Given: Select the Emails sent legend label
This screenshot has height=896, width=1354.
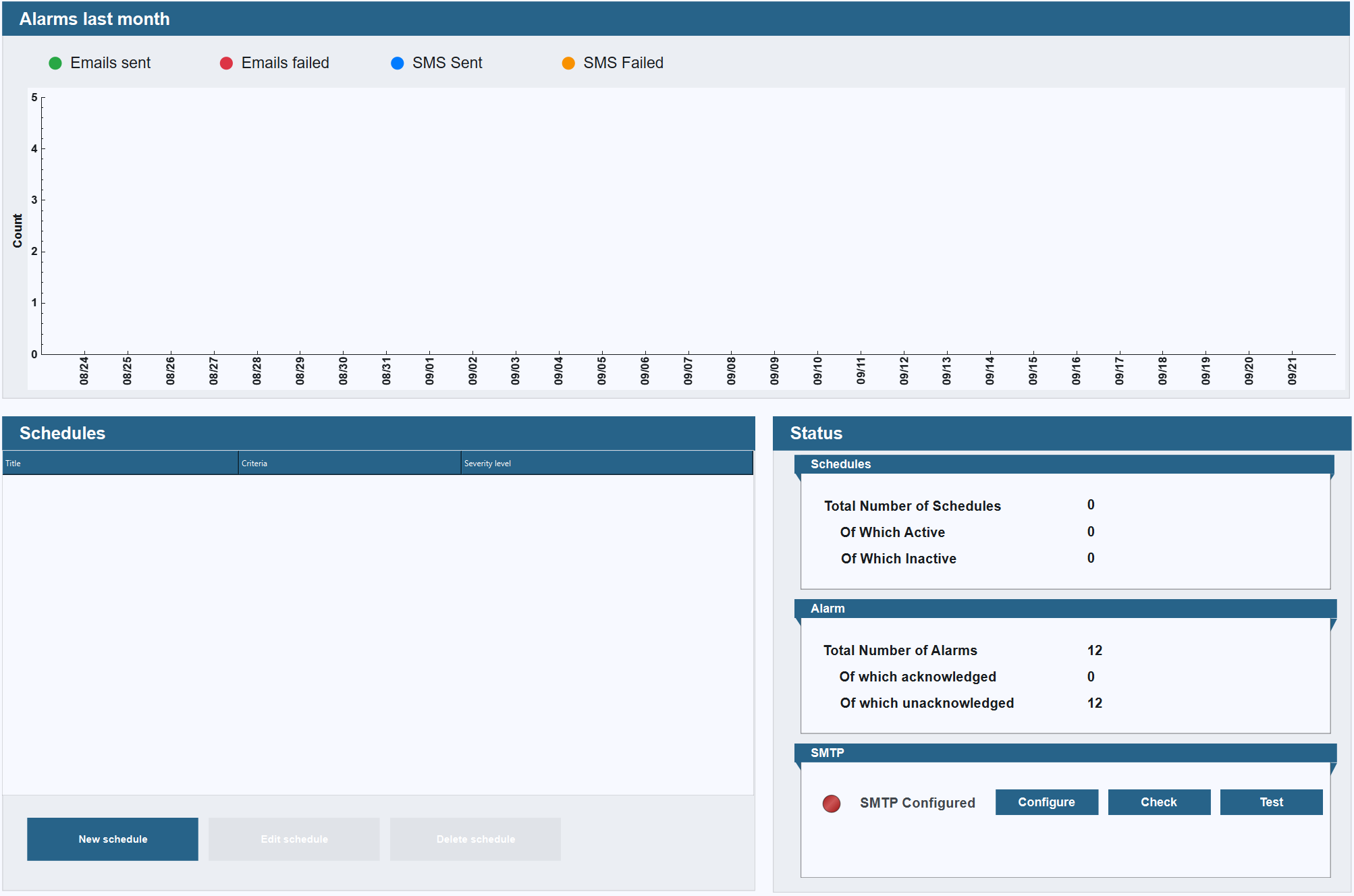Looking at the screenshot, I should 110,63.
